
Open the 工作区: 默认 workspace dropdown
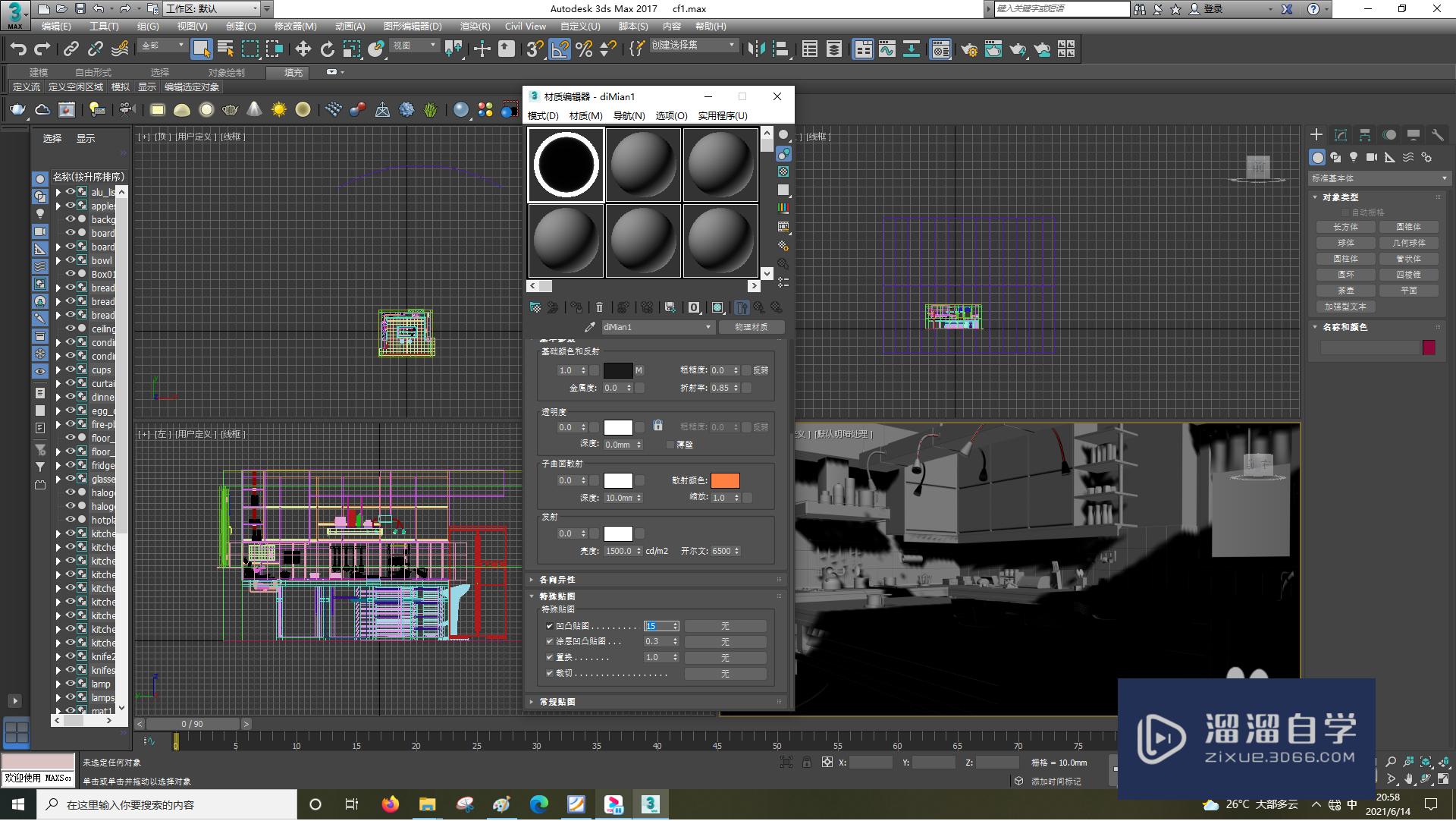pos(212,9)
